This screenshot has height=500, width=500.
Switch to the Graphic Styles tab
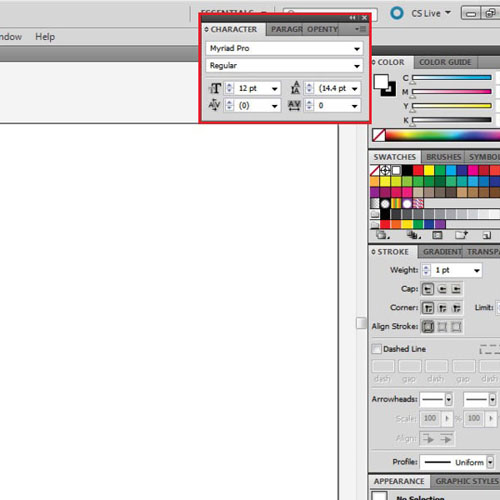pos(466,481)
